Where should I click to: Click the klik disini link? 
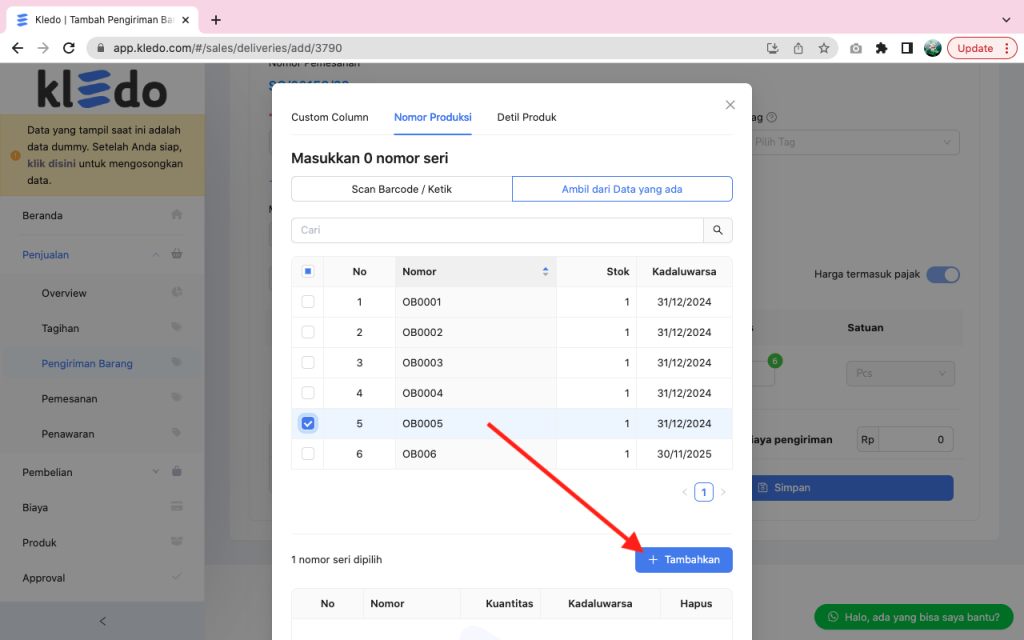click(52, 163)
